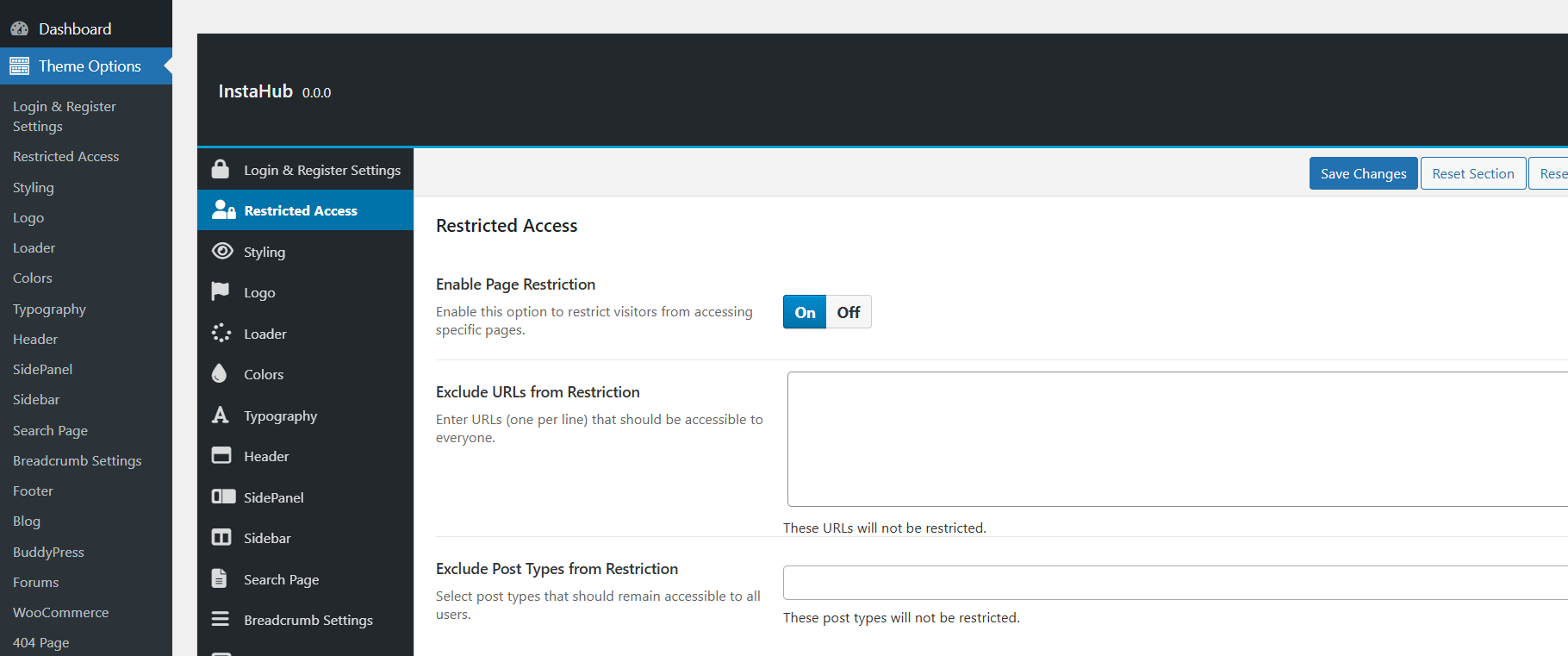The width and height of the screenshot is (1568, 656).
Task: Click the Save Changes button
Action: coord(1363,173)
